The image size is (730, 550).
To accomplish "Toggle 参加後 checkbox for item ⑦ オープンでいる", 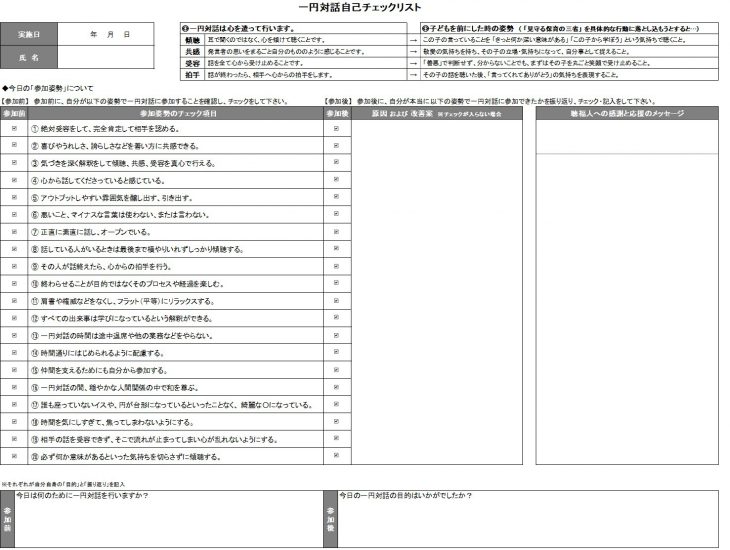I will pos(337,231).
